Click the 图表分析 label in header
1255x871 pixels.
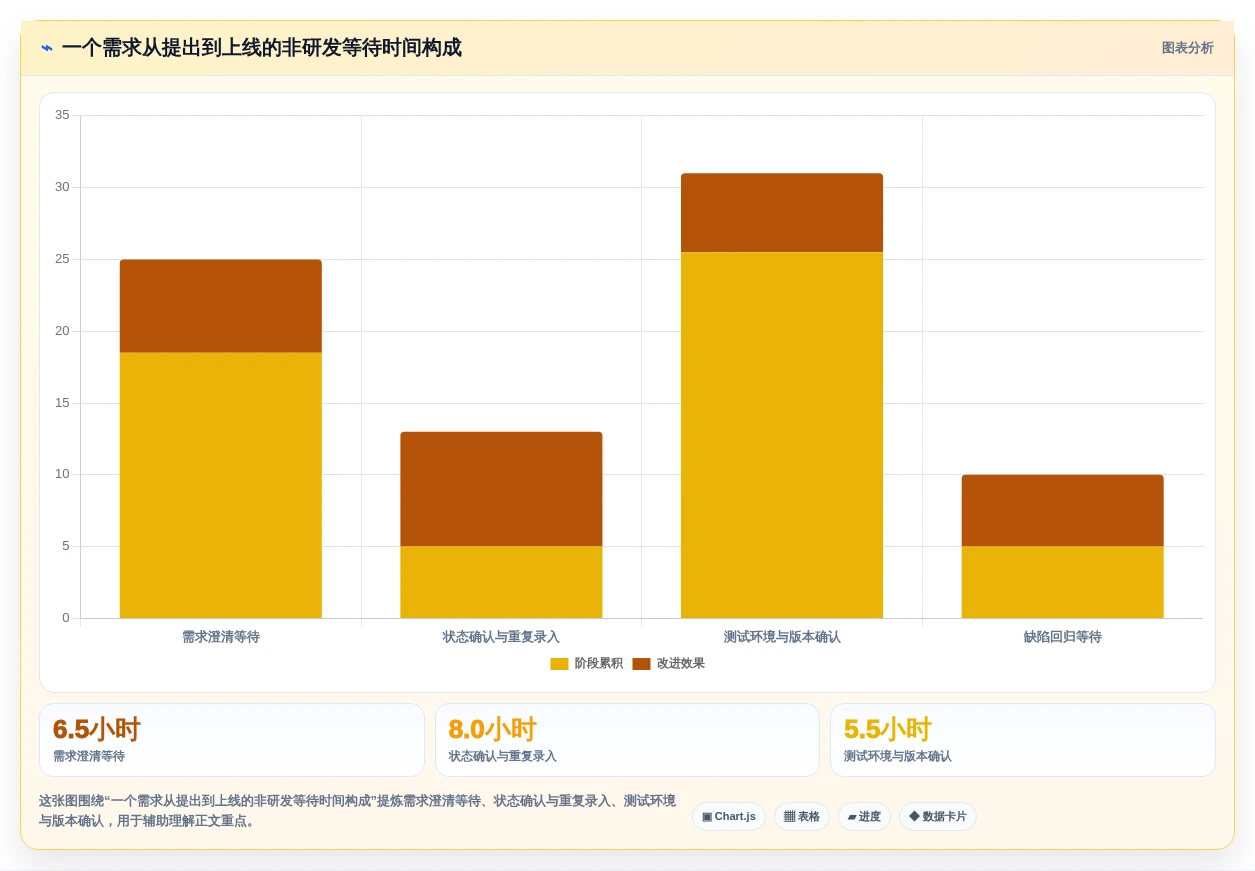(x=1187, y=48)
